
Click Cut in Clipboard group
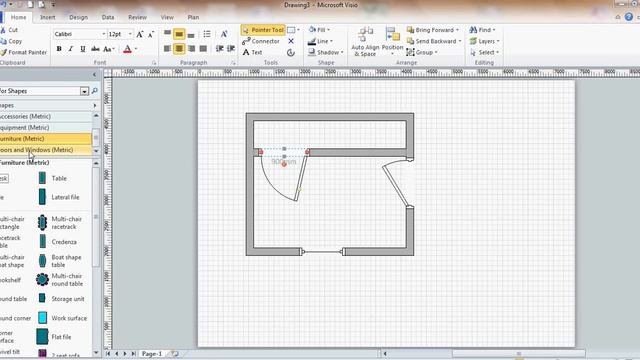9,30
